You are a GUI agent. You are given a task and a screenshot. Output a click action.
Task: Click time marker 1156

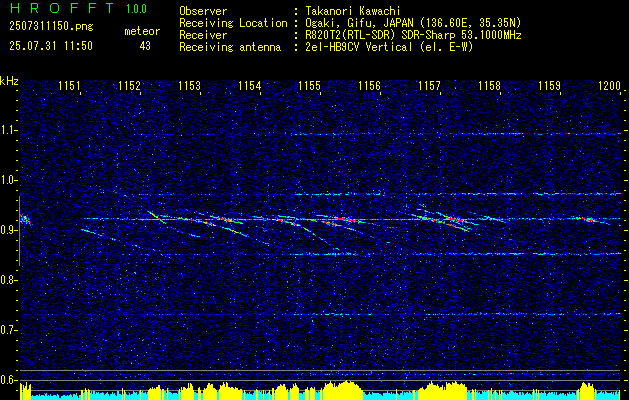[x=369, y=86]
